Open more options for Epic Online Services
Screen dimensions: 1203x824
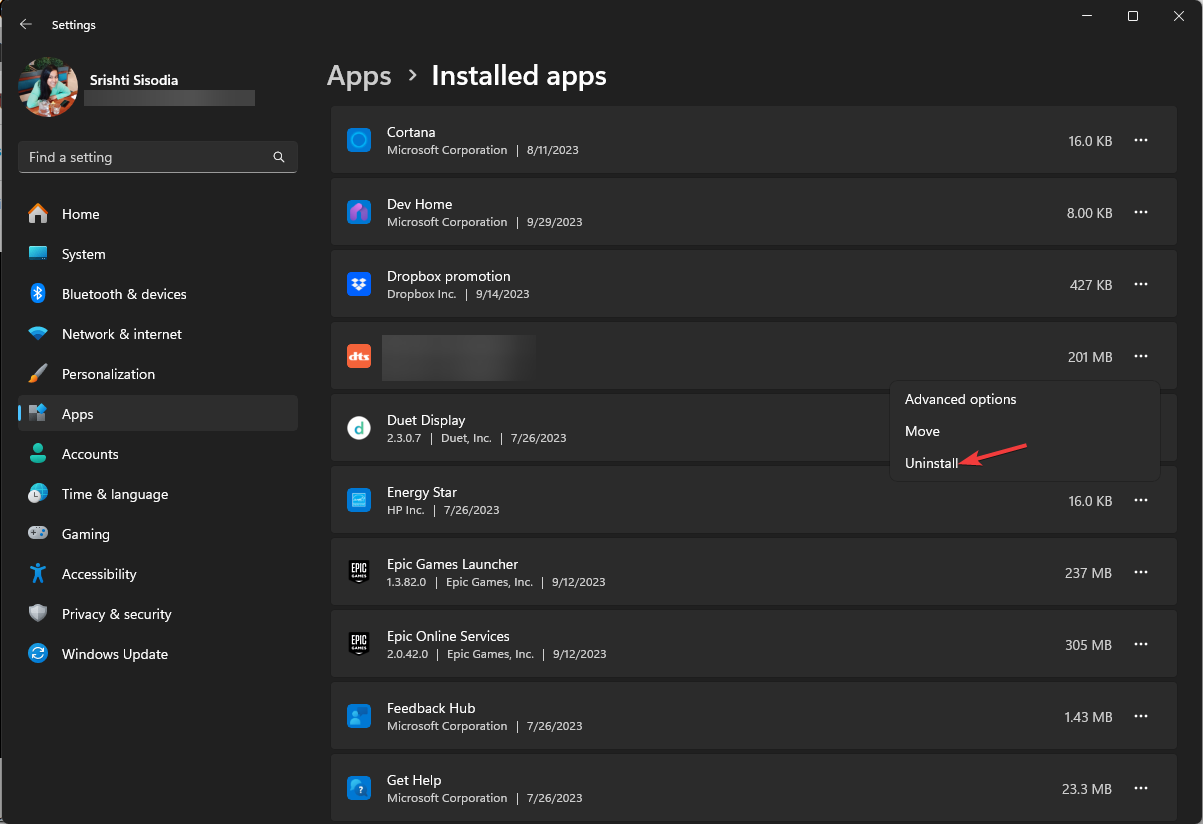point(1141,645)
